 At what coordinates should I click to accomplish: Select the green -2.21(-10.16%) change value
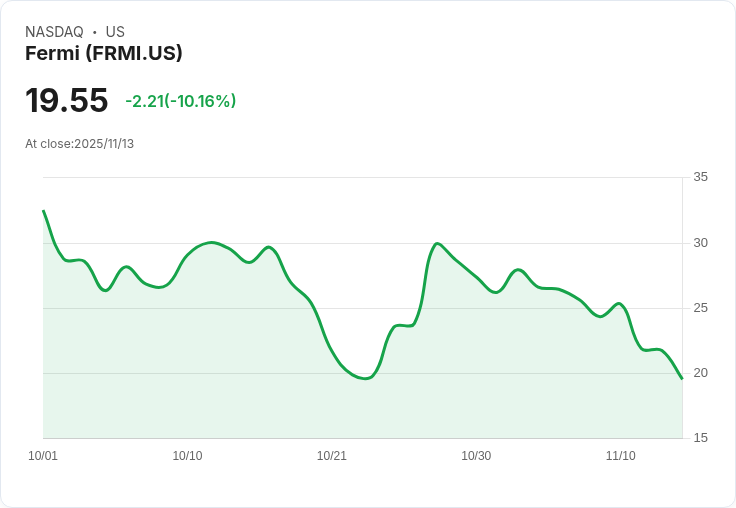(180, 101)
